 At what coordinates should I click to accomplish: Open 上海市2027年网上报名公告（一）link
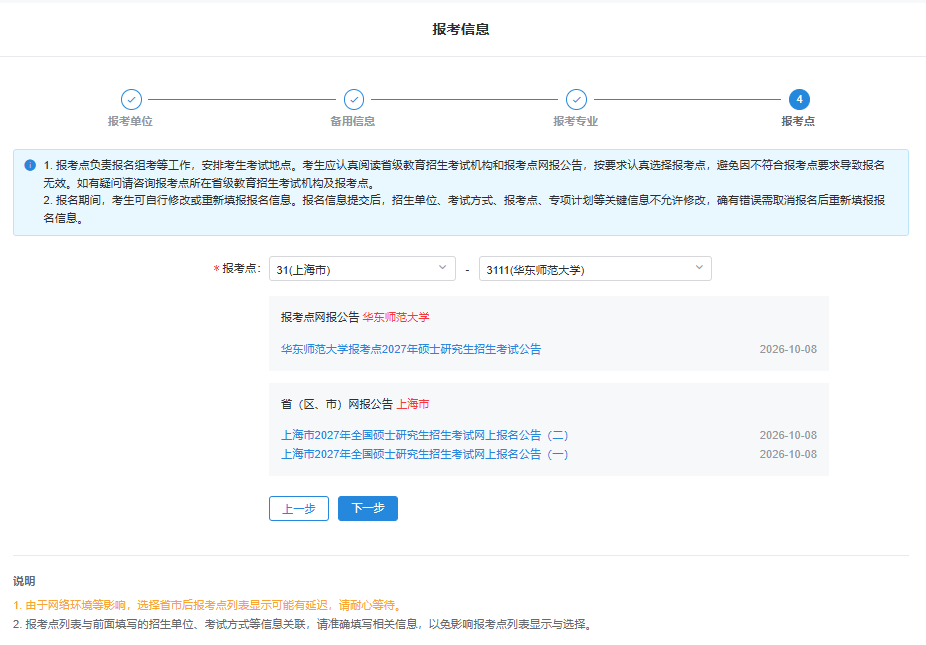point(425,454)
